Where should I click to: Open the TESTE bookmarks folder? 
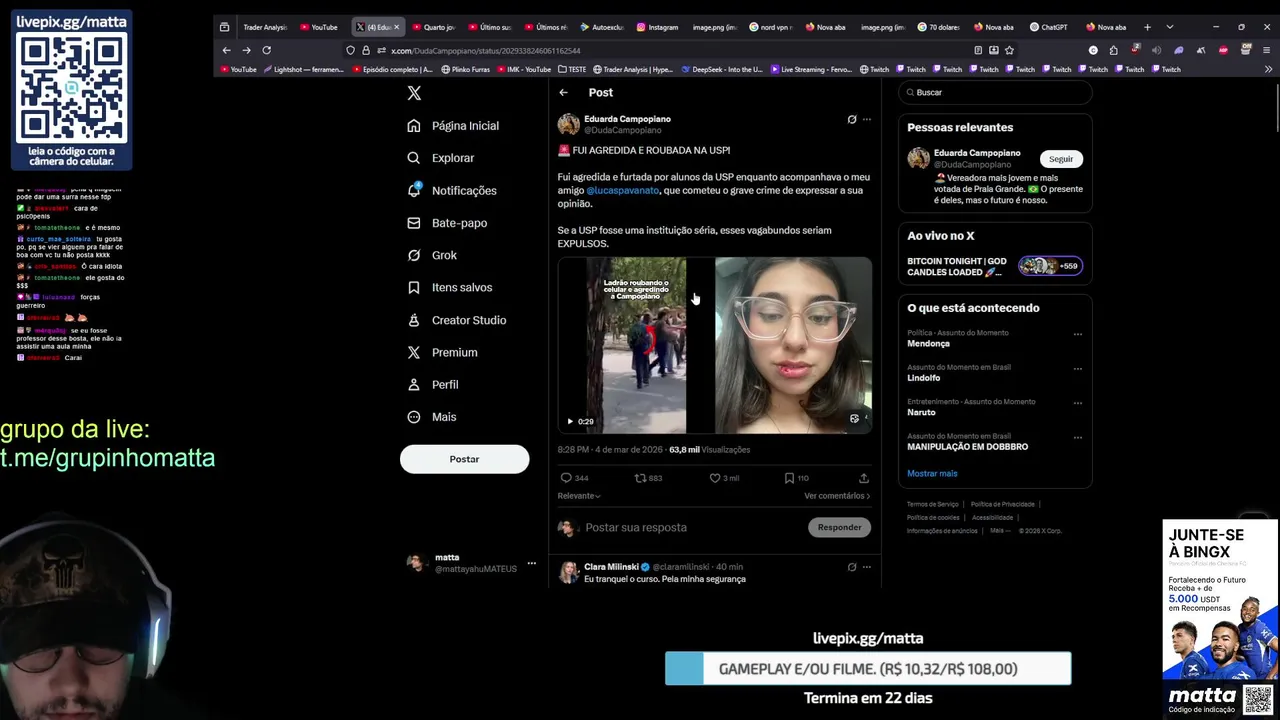572,69
